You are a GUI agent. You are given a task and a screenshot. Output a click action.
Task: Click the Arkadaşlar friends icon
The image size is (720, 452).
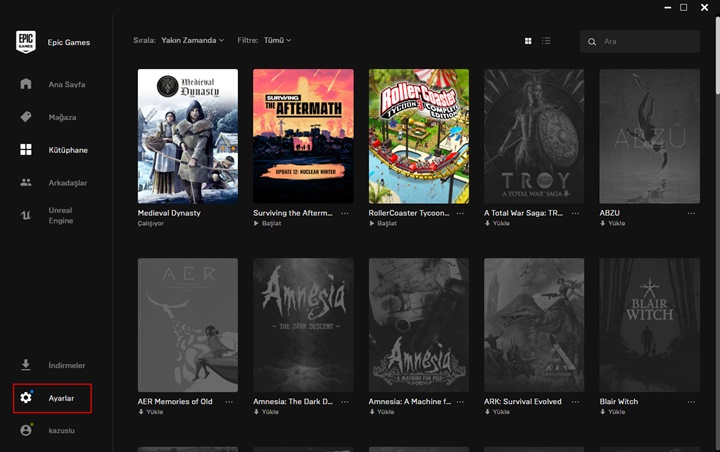26,183
